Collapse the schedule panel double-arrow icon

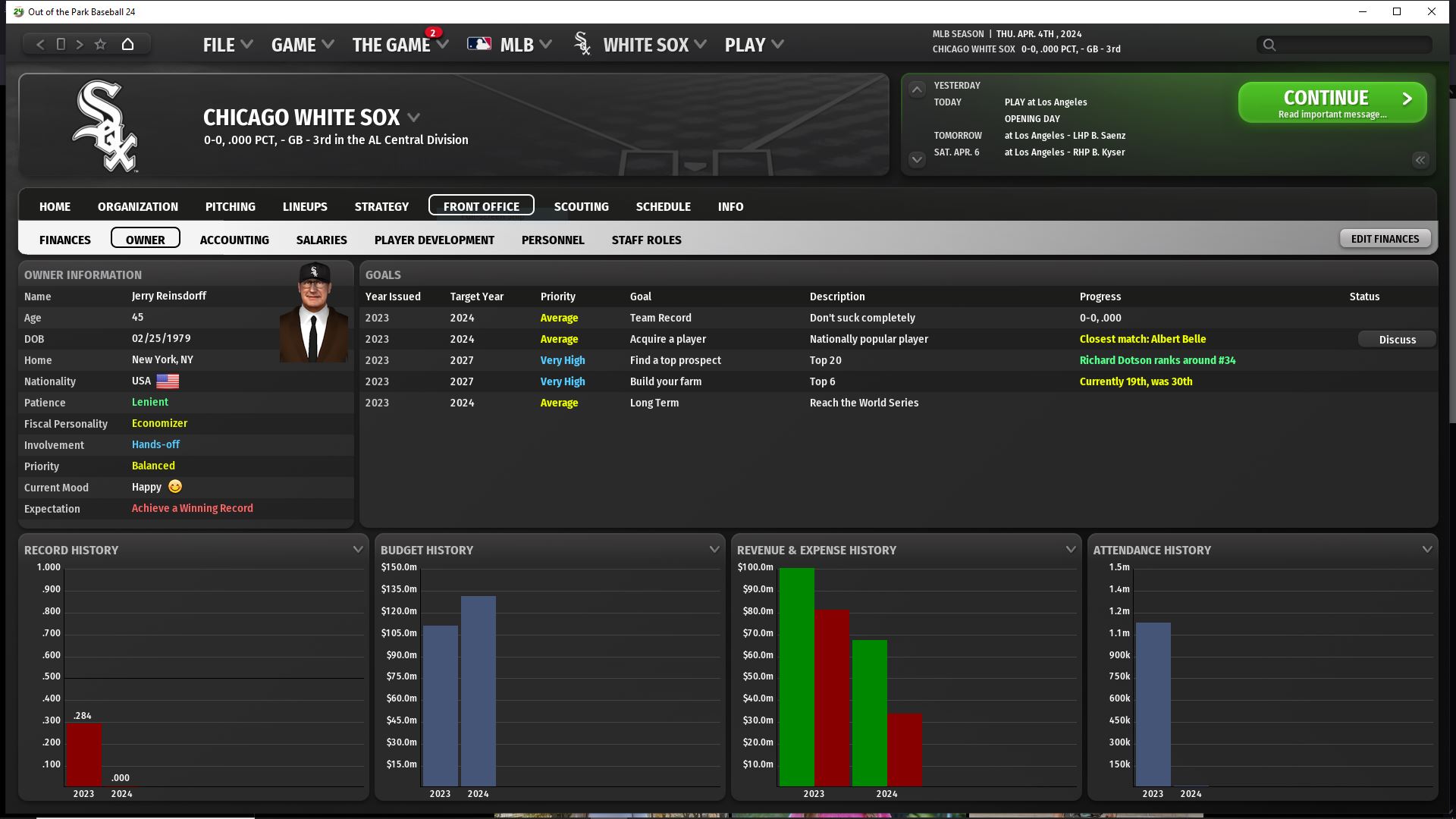tap(1420, 160)
